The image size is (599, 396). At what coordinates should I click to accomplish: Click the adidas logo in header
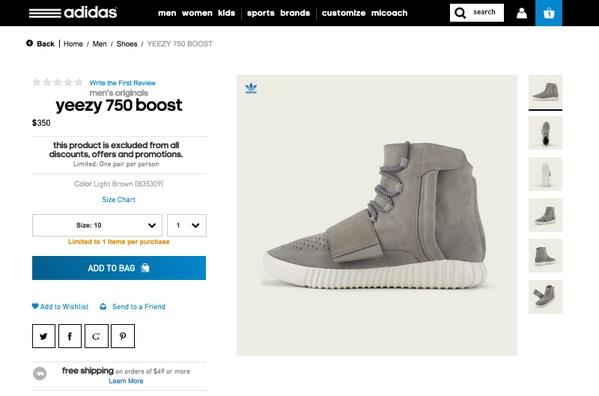(73, 13)
